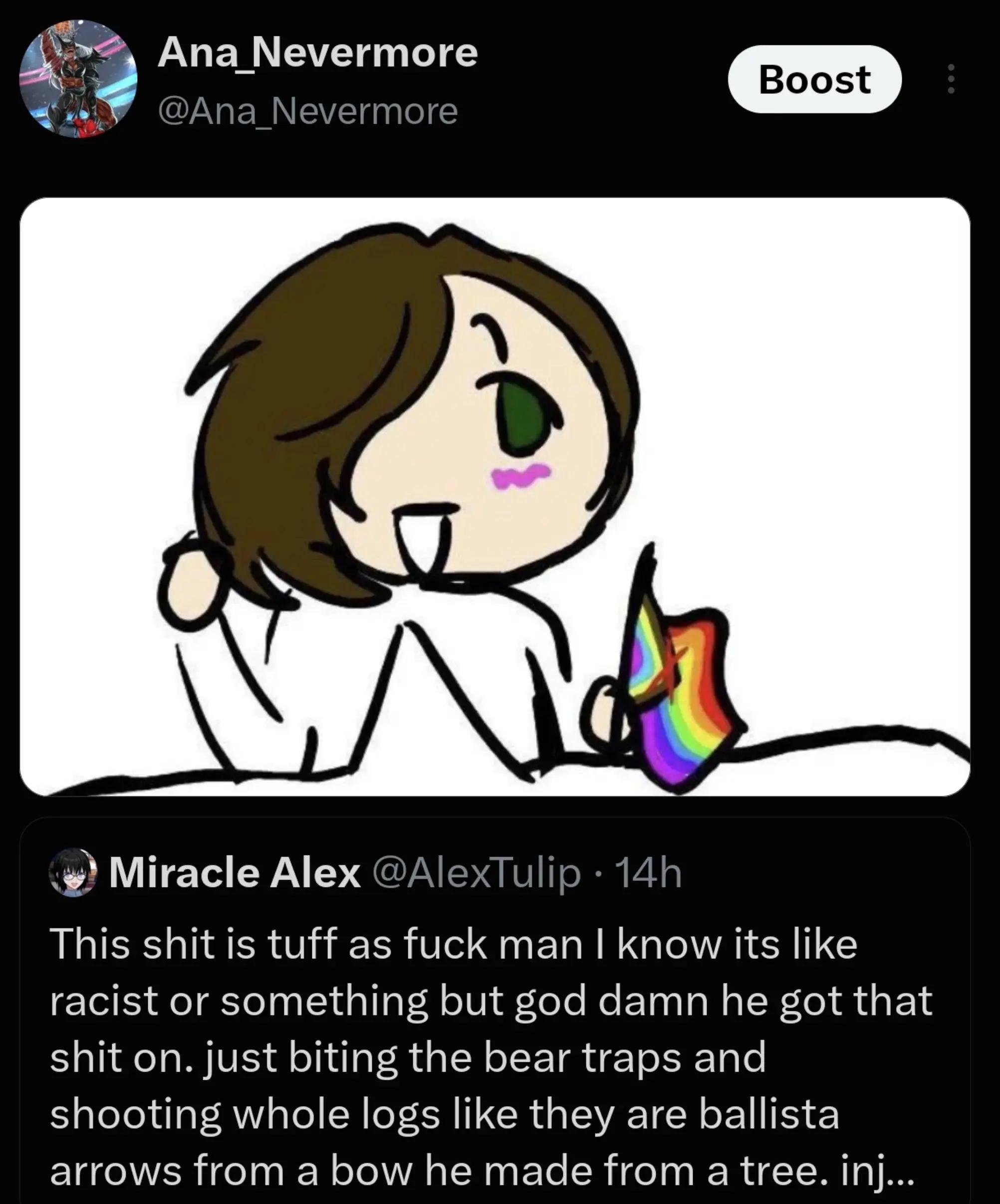This screenshot has width=1000, height=1204.
Task: Click the bold Ana_Nevermore display name
Action: point(317,53)
